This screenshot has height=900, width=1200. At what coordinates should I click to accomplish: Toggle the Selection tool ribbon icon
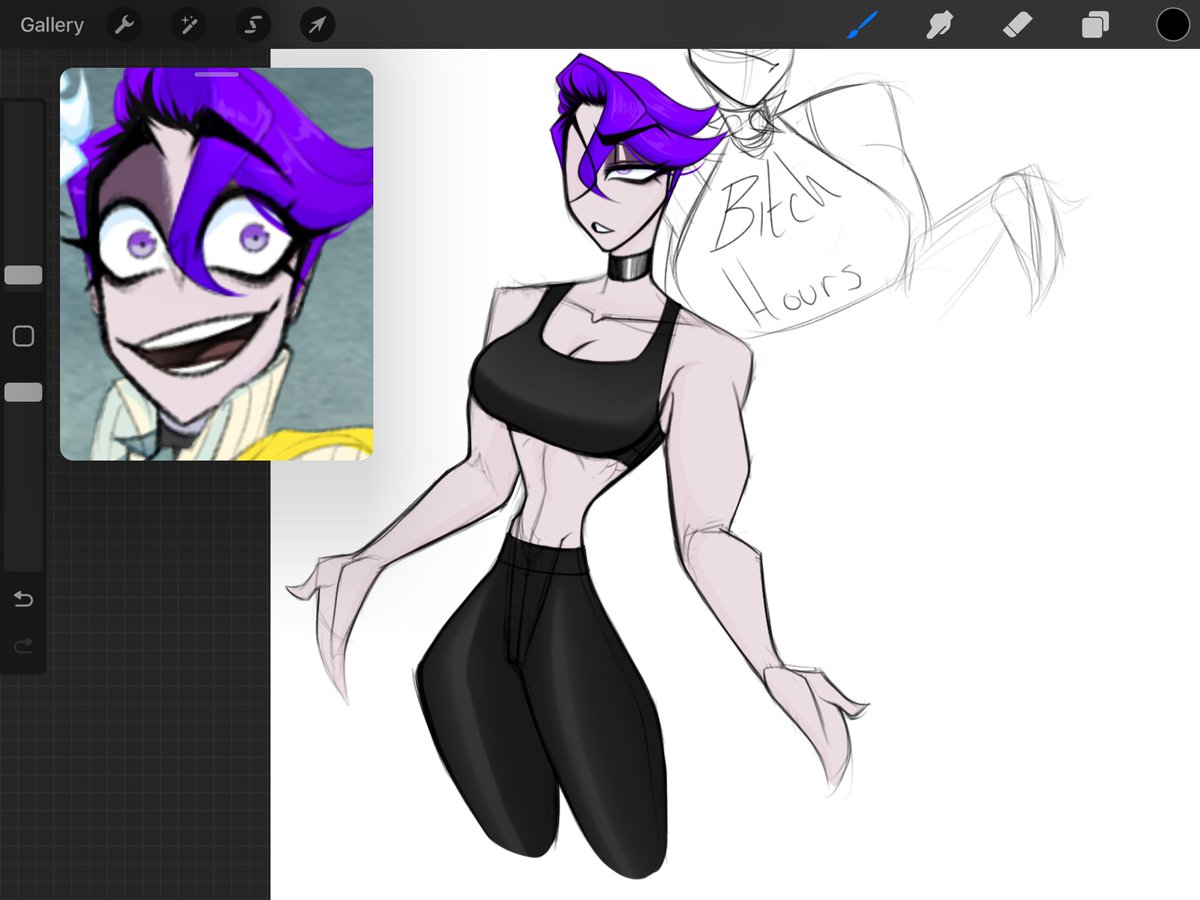252,24
